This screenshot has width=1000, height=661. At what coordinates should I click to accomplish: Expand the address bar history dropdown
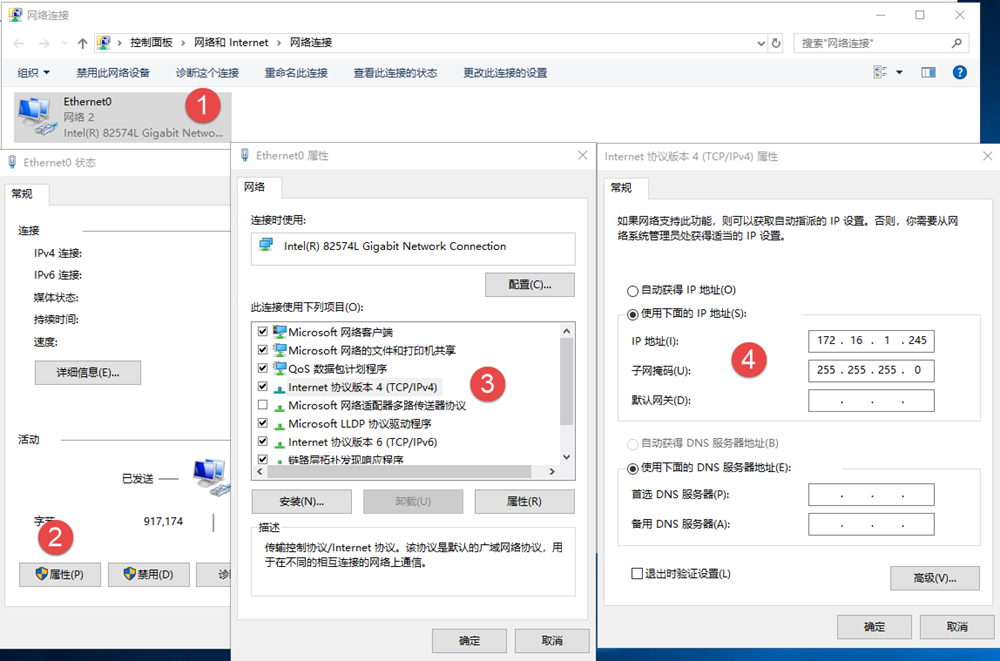click(x=760, y=43)
